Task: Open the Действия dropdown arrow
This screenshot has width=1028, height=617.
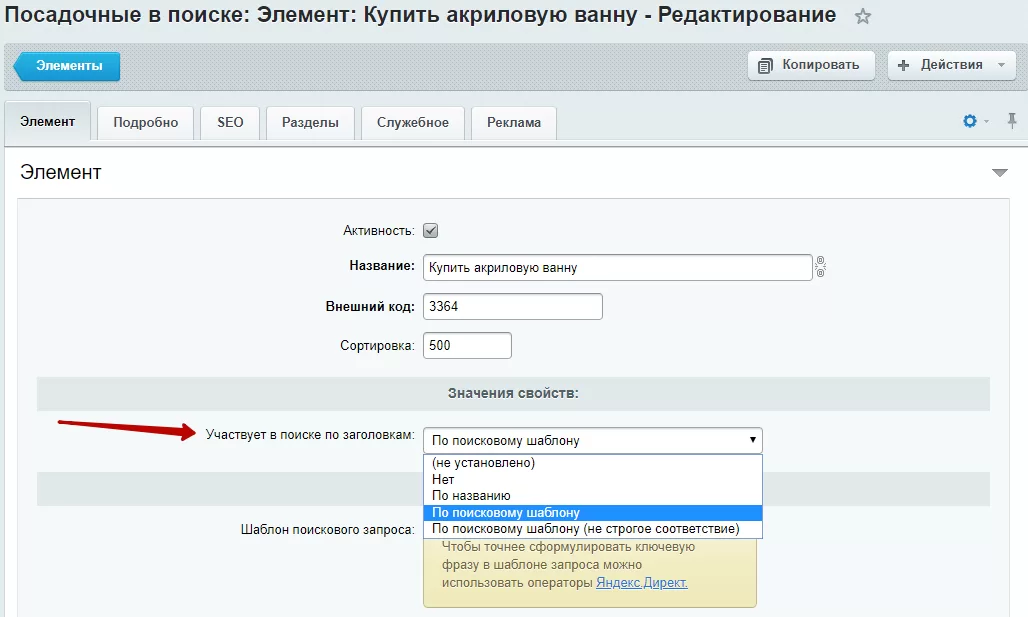Action: pyautogui.click(x=1001, y=65)
